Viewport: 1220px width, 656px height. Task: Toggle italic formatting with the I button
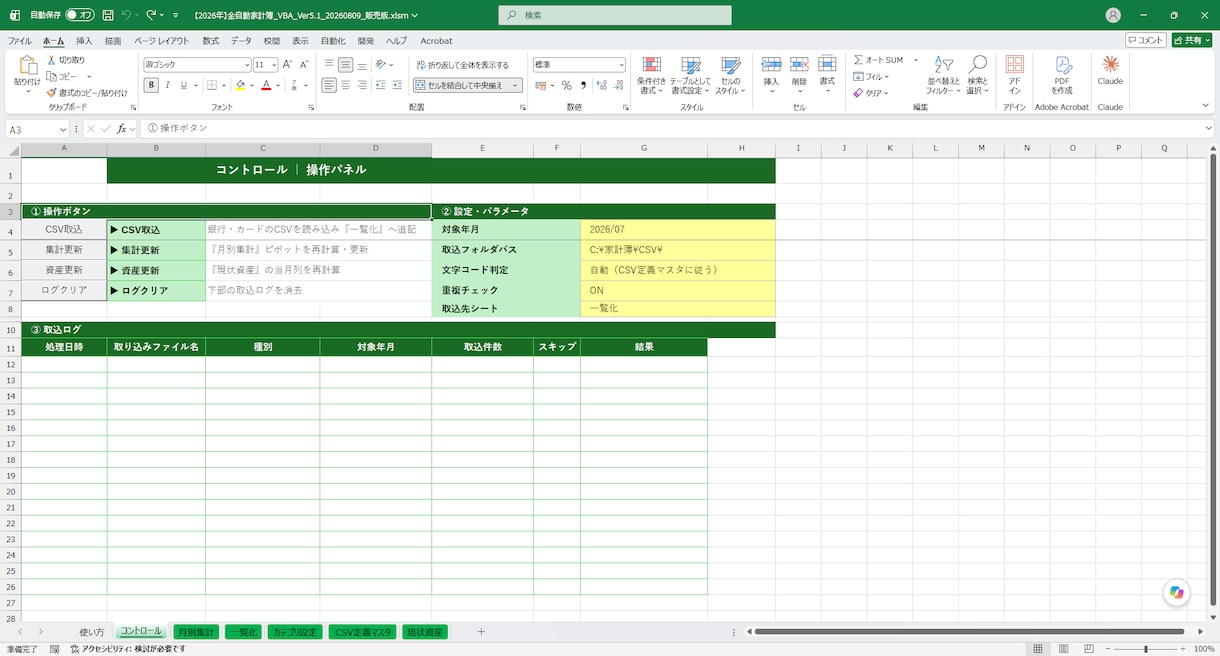(x=168, y=85)
